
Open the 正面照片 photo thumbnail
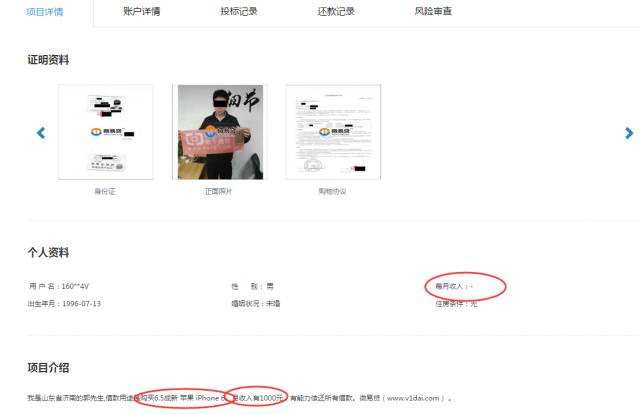click(x=220, y=132)
